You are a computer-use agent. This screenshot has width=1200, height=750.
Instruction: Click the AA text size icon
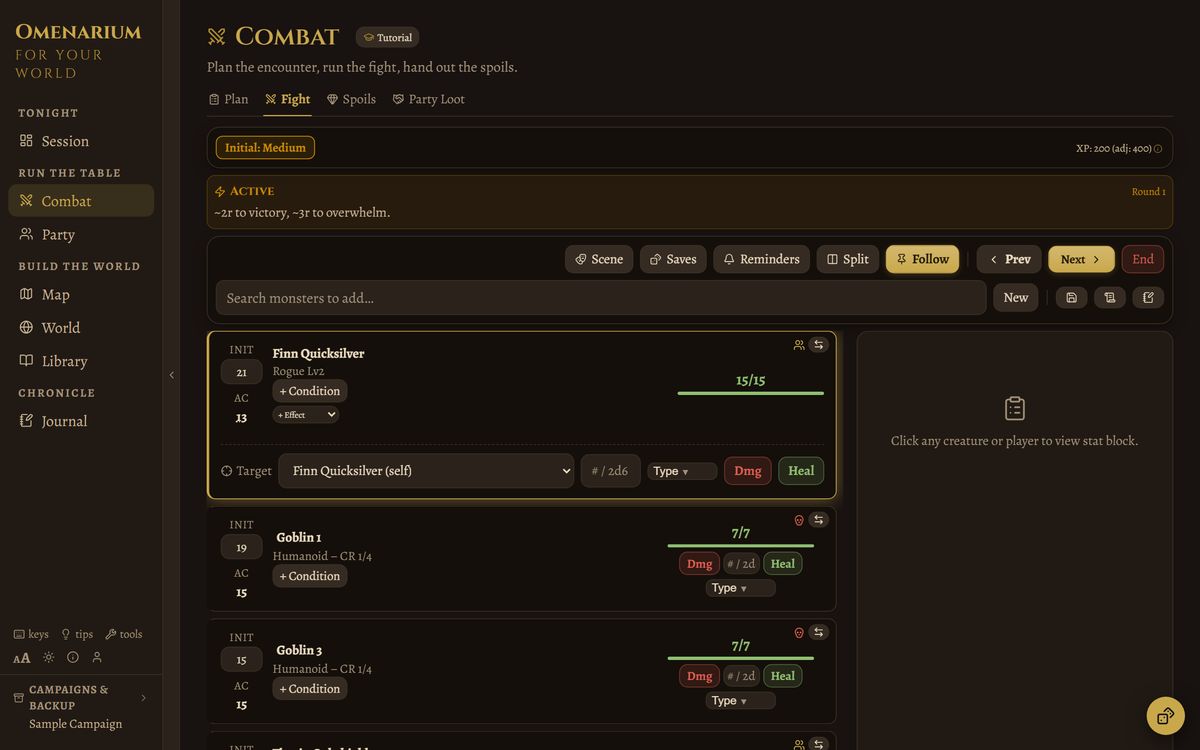point(22,658)
